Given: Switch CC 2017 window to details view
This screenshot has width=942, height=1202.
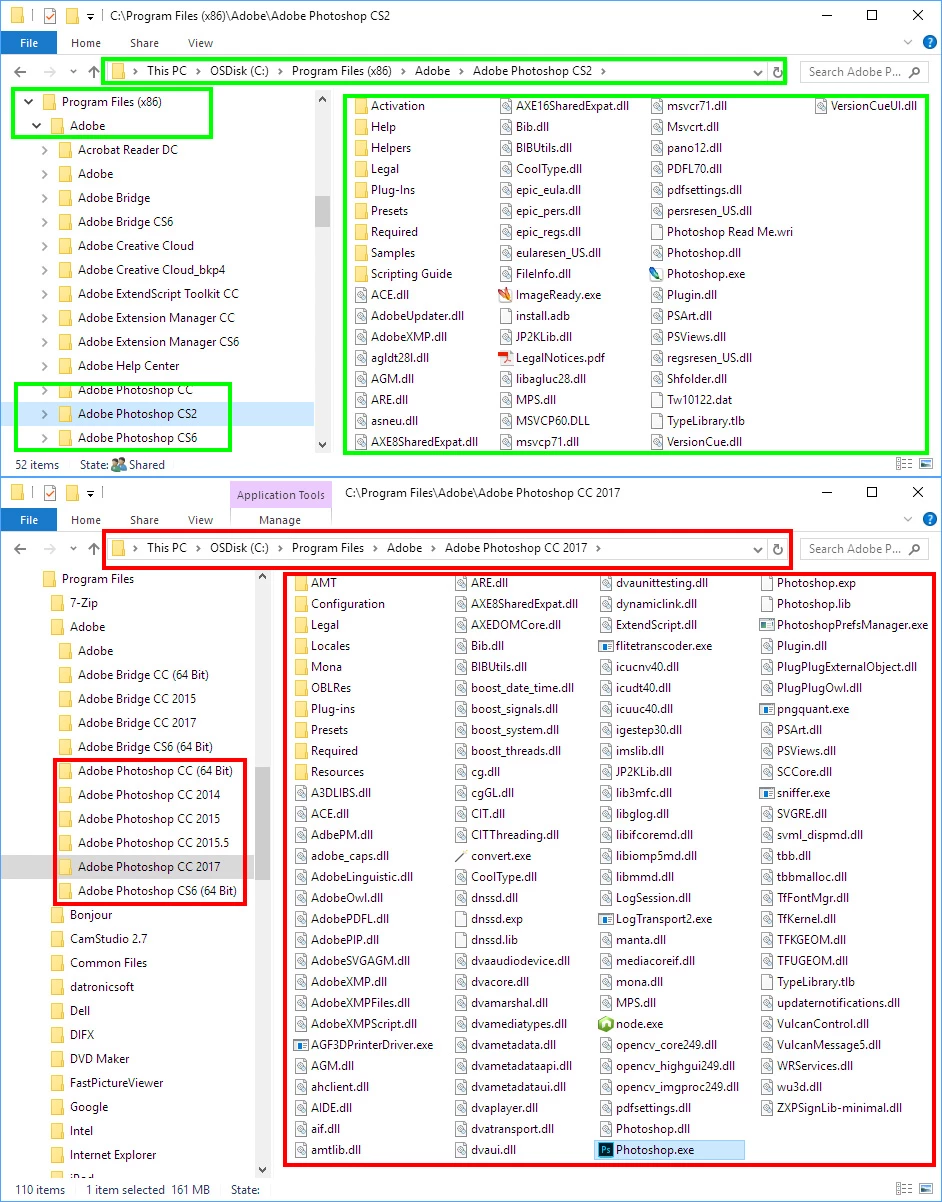Looking at the screenshot, I should (904, 1190).
